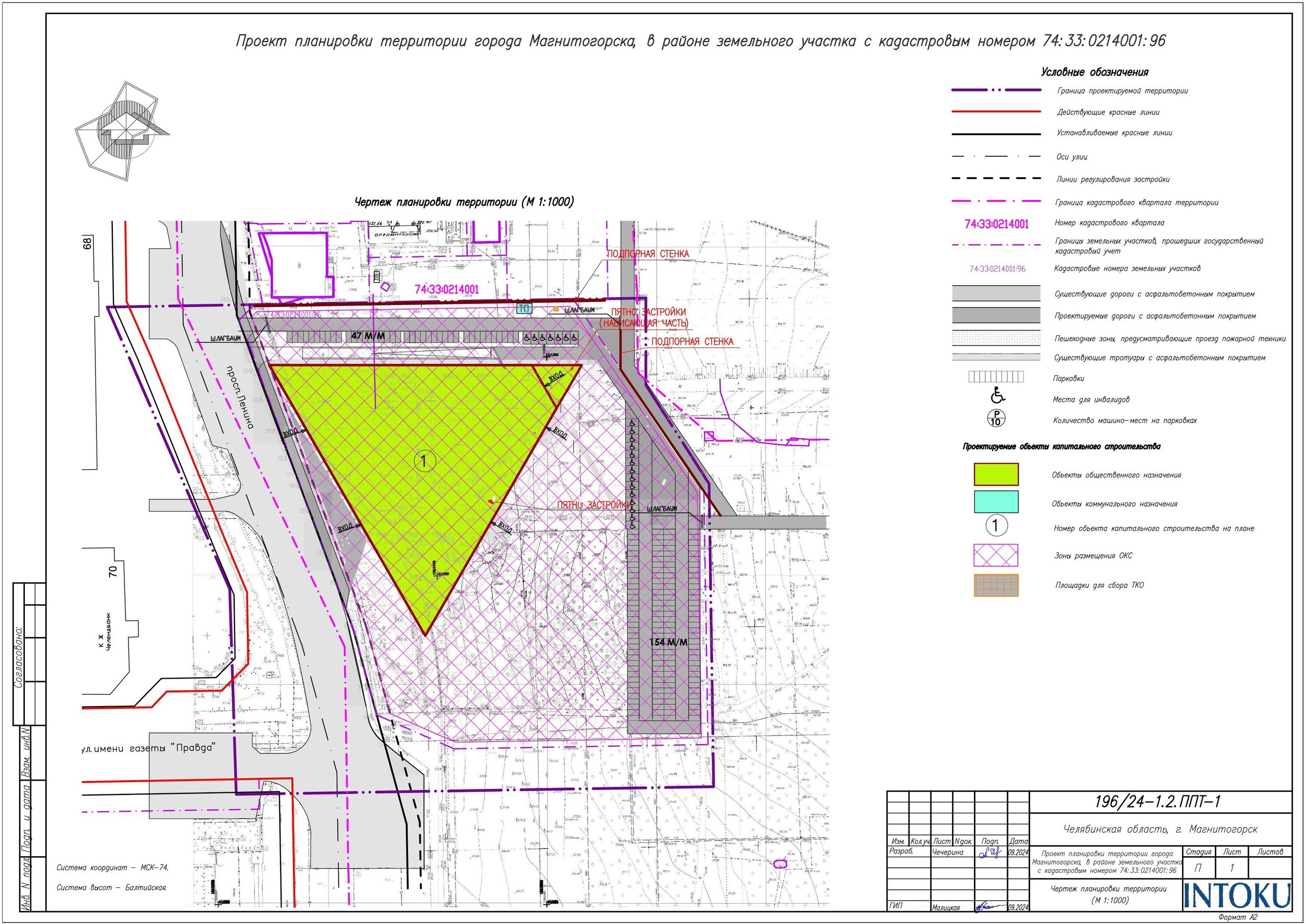This screenshot has width=1306, height=924.
Task: Click the 74:33:0214001:96 sample in the legend
Action: [x=998, y=268]
